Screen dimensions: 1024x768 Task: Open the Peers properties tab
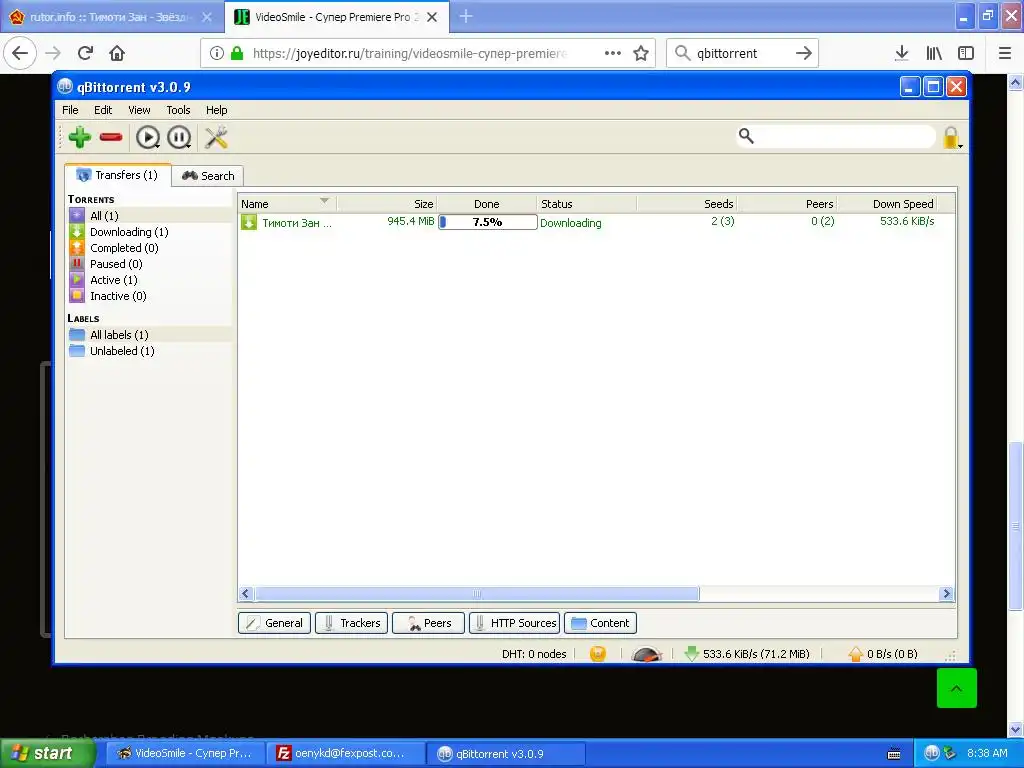[428, 623]
